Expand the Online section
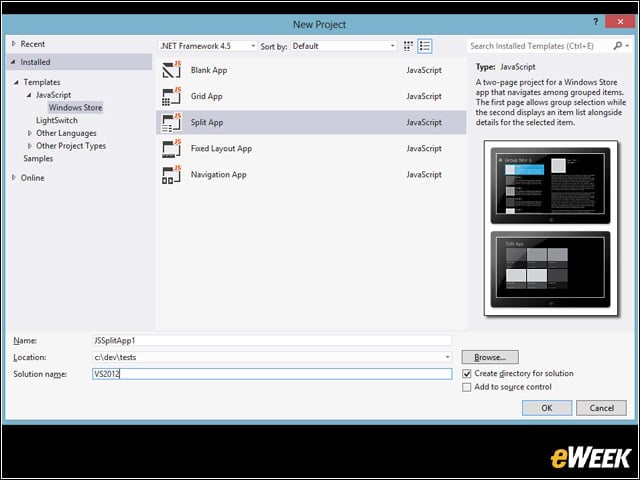 tap(14, 178)
